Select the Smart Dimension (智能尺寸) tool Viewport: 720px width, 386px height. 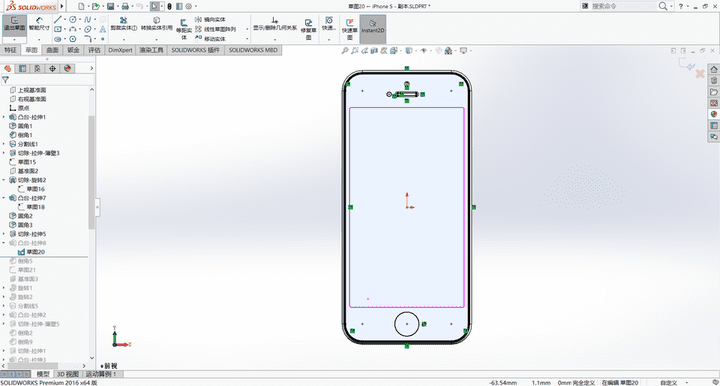39,24
